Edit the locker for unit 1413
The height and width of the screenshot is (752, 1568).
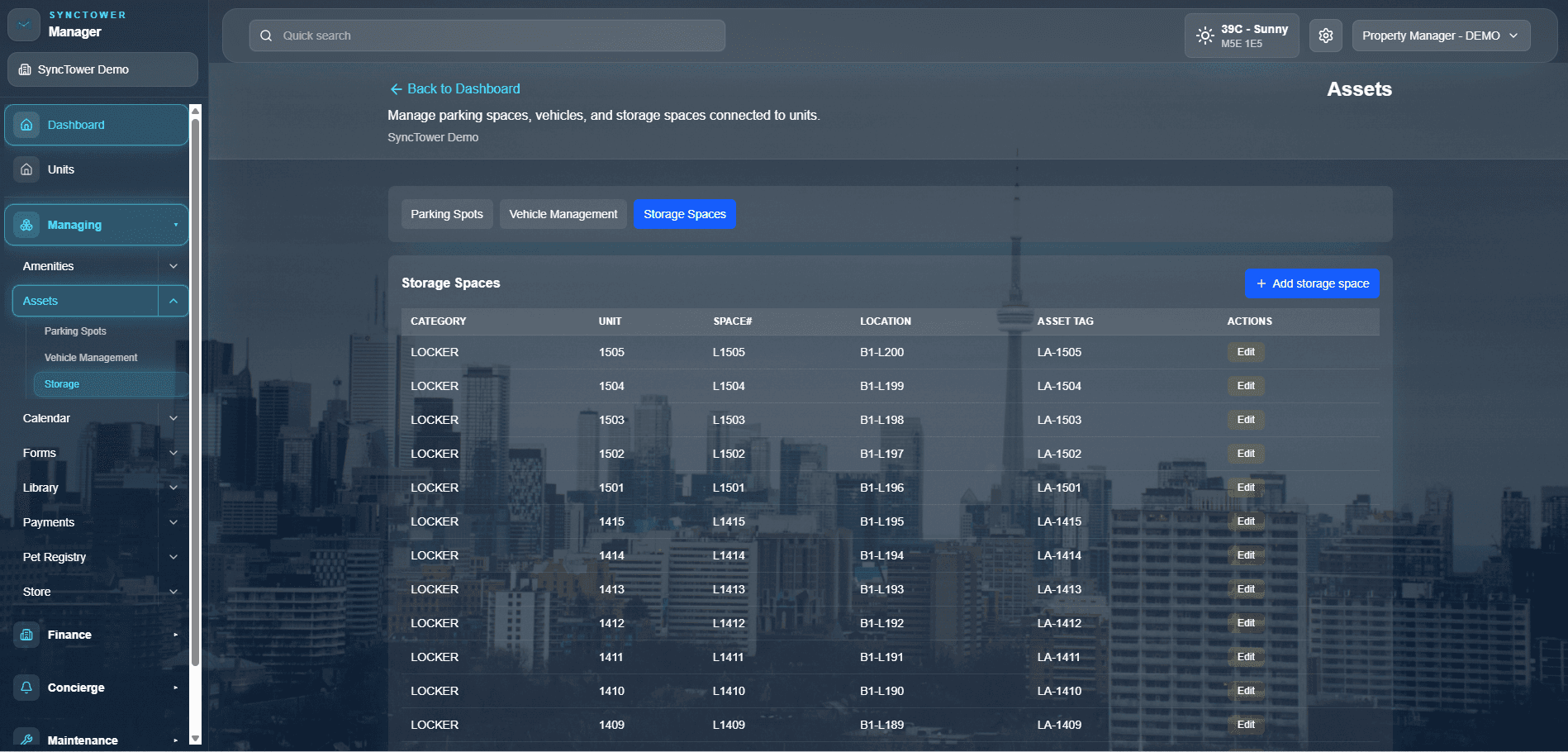[1246, 589]
